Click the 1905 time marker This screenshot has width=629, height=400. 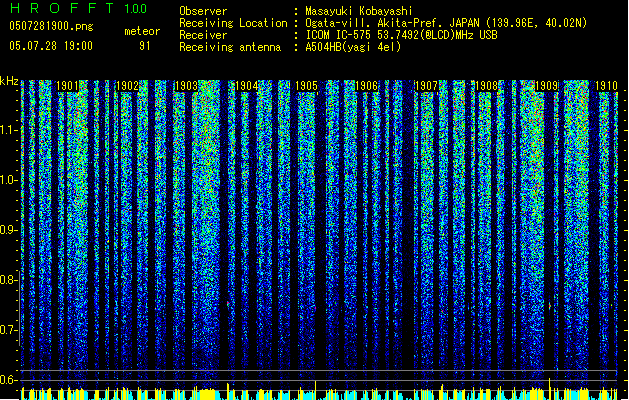pyautogui.click(x=306, y=86)
